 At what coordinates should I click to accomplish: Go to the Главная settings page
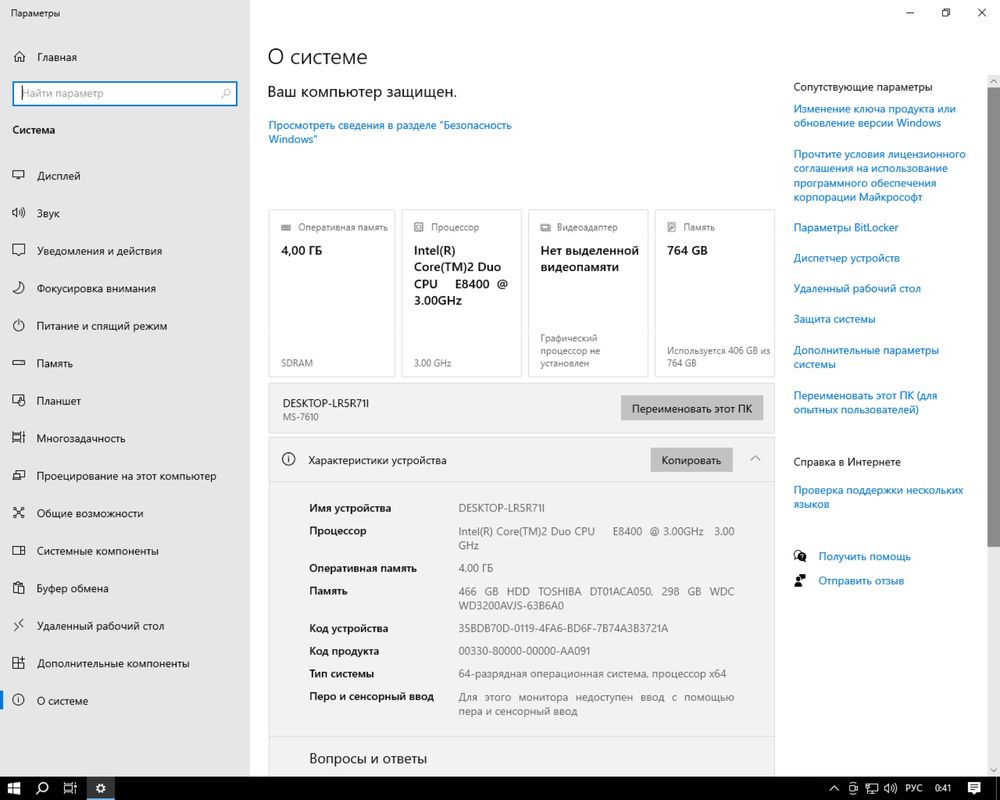[x=56, y=57]
